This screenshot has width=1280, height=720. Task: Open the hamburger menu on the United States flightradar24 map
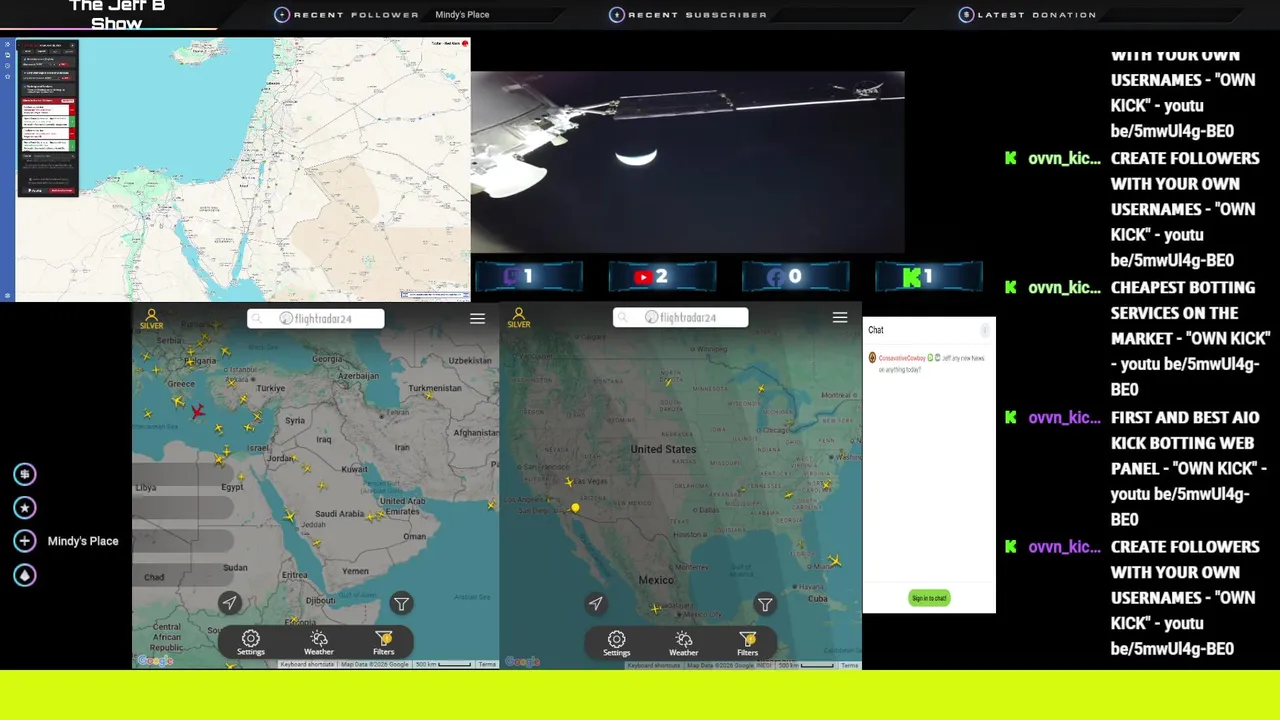pyautogui.click(x=840, y=317)
